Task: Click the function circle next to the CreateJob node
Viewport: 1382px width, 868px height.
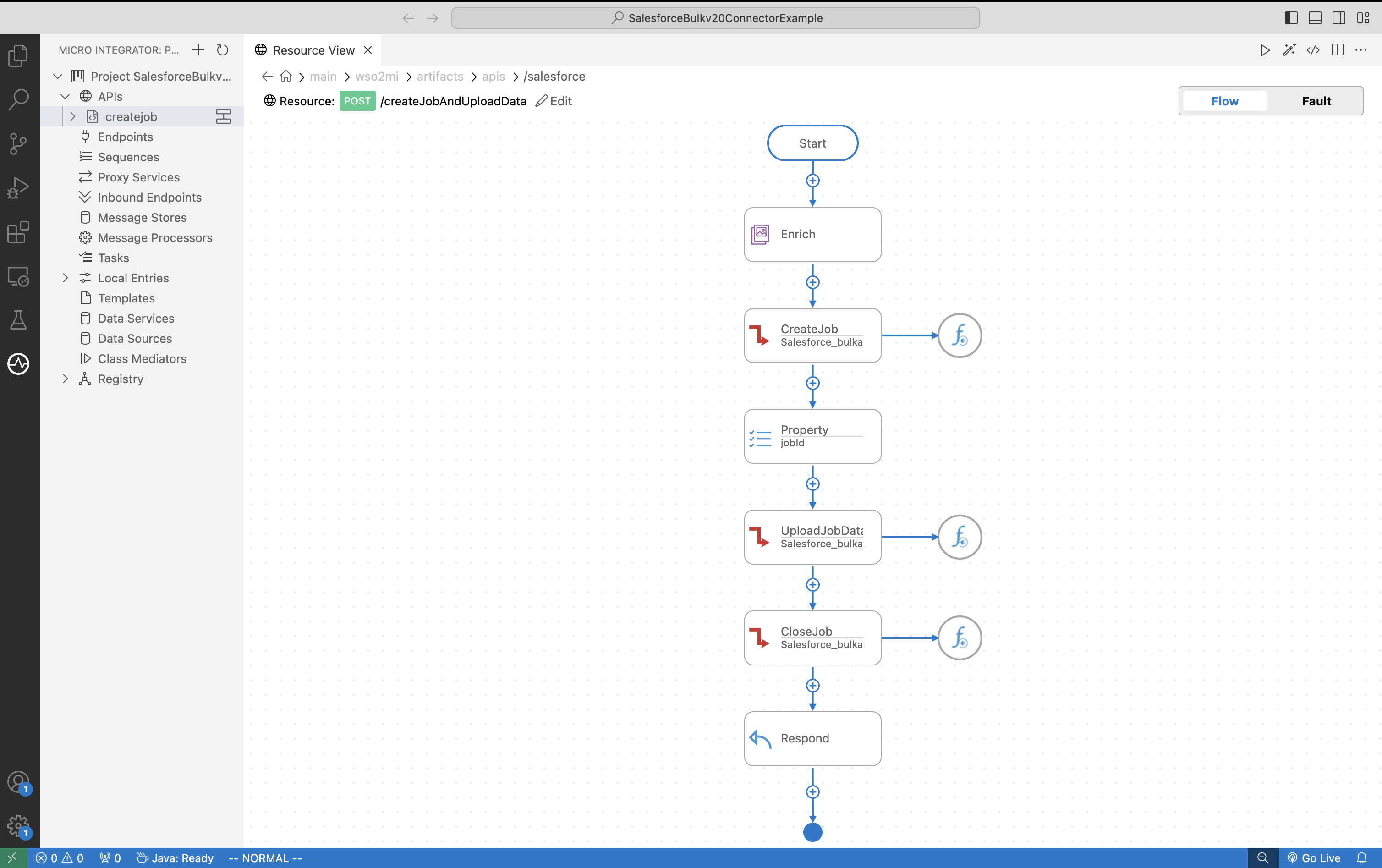Action: click(x=960, y=335)
